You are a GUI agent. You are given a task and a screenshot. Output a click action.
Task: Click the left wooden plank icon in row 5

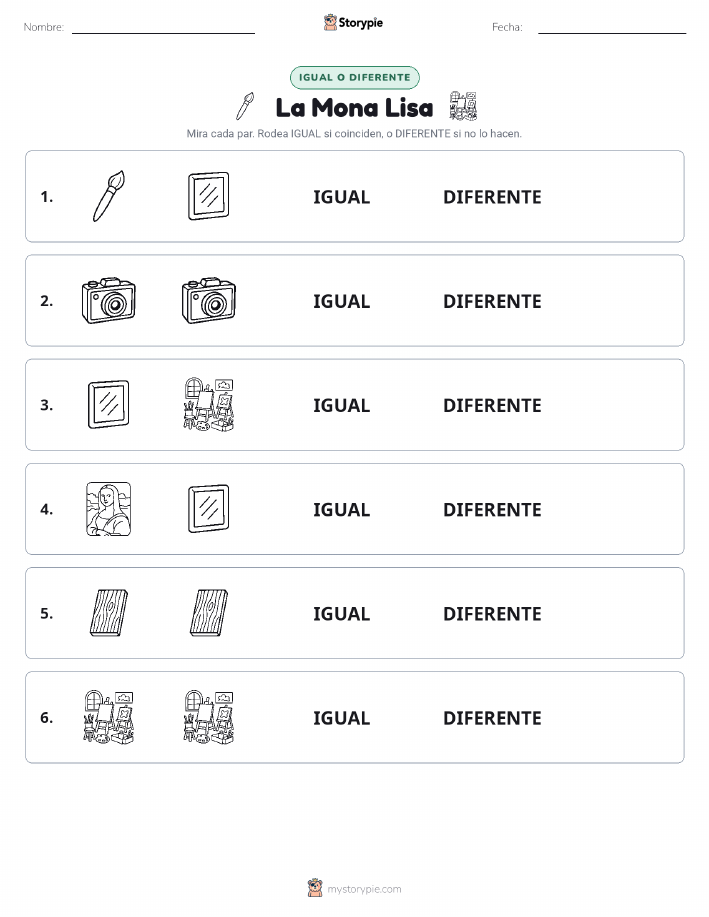[109, 613]
